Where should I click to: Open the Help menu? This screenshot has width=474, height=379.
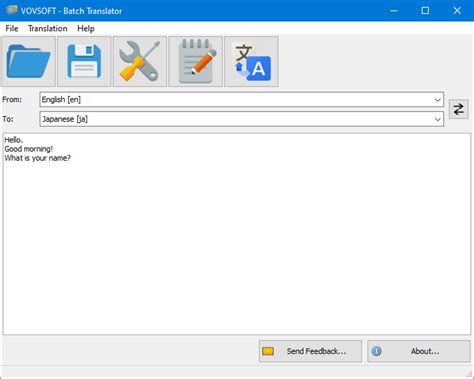[86, 28]
